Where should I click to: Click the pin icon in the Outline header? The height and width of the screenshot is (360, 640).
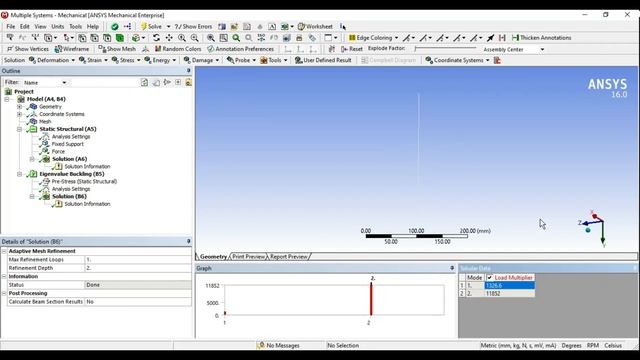click(189, 71)
